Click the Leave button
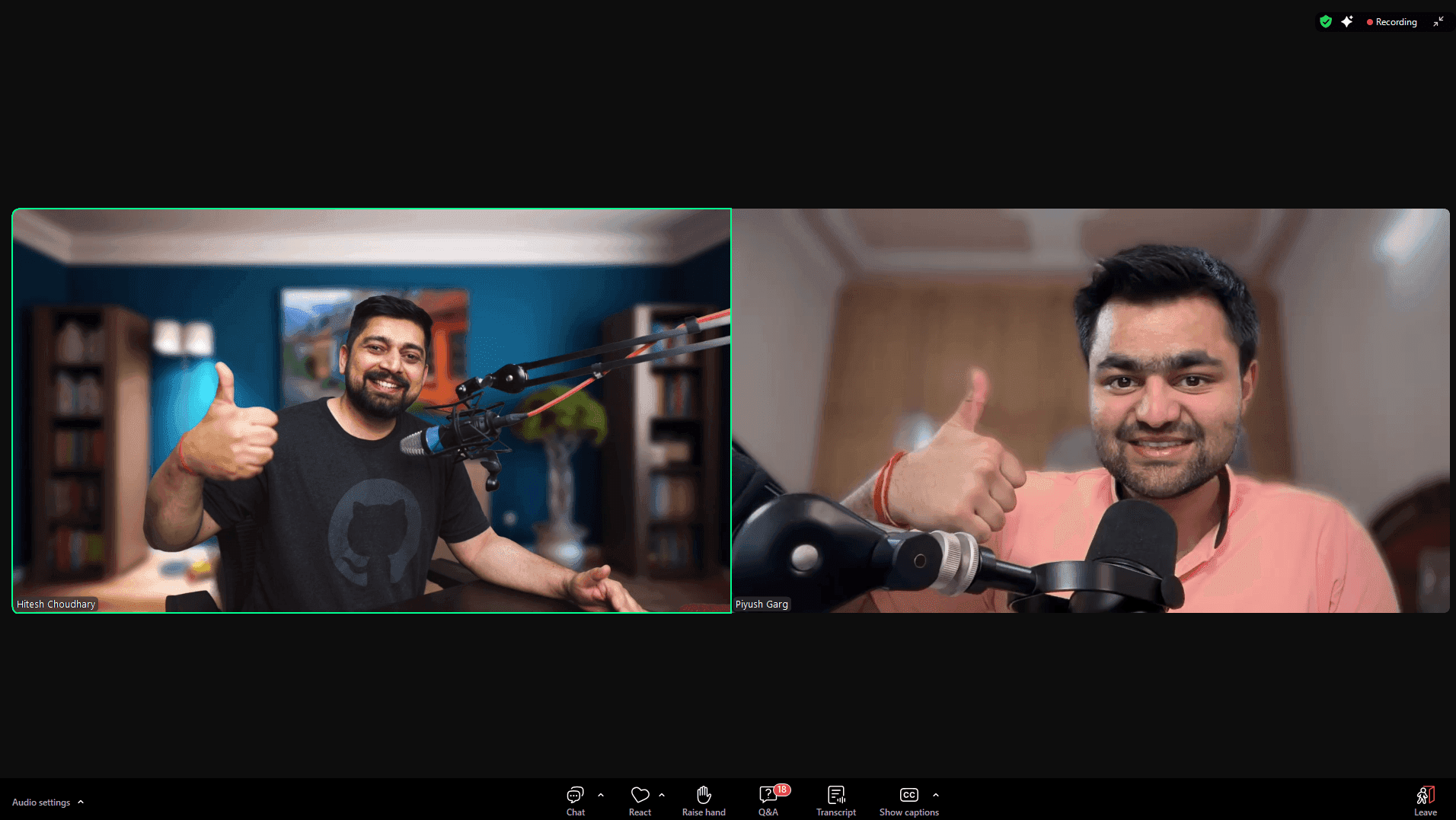Viewport: 1456px width, 820px height. (x=1425, y=799)
